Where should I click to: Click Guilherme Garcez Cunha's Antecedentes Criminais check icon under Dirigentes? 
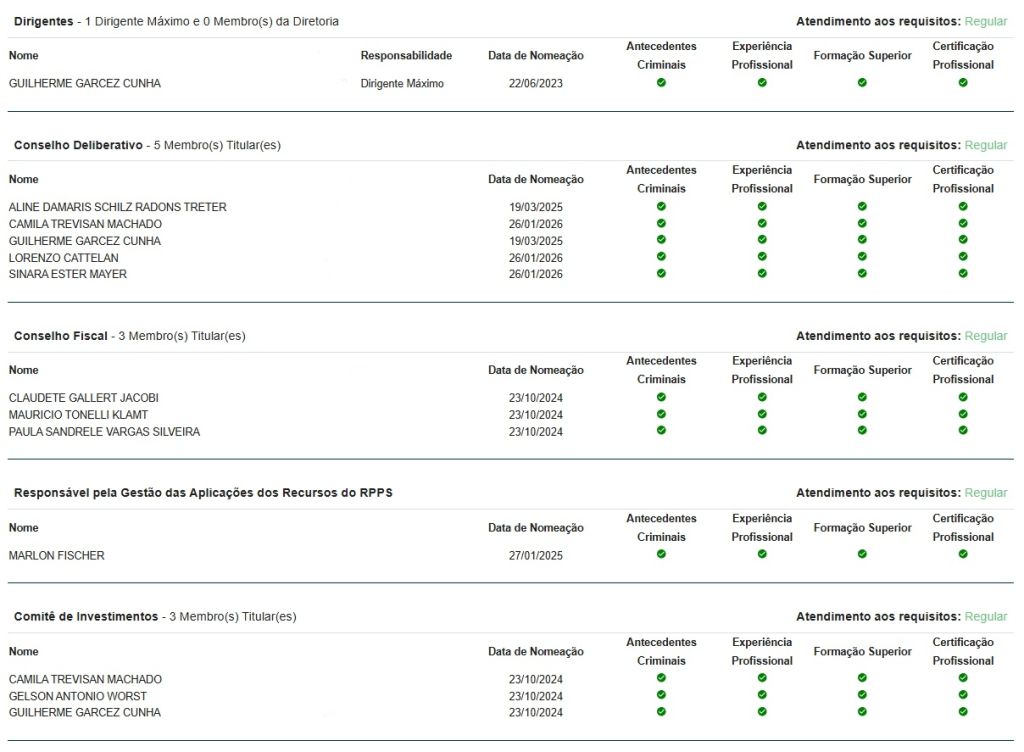661,83
